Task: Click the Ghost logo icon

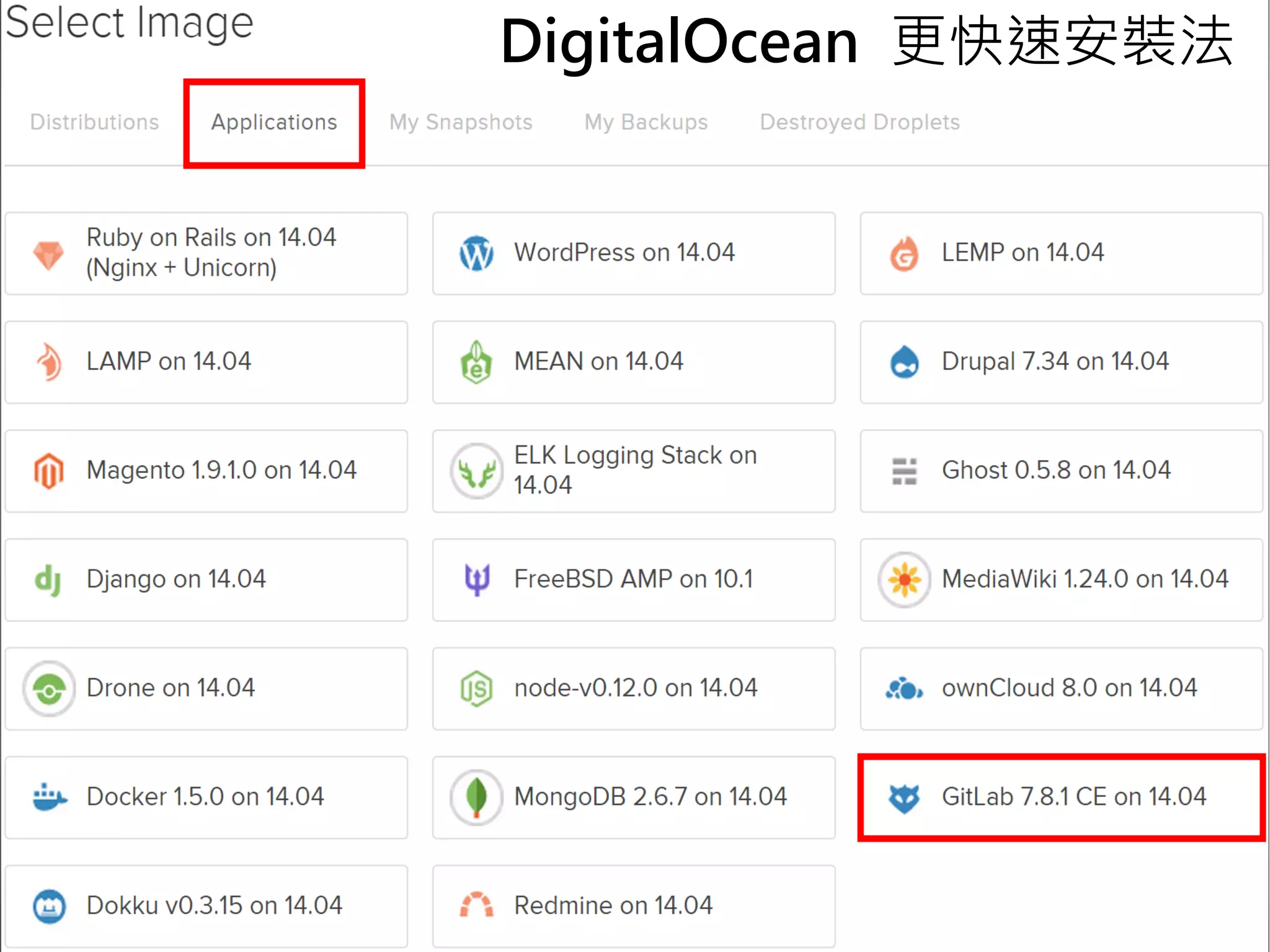Action: point(904,471)
